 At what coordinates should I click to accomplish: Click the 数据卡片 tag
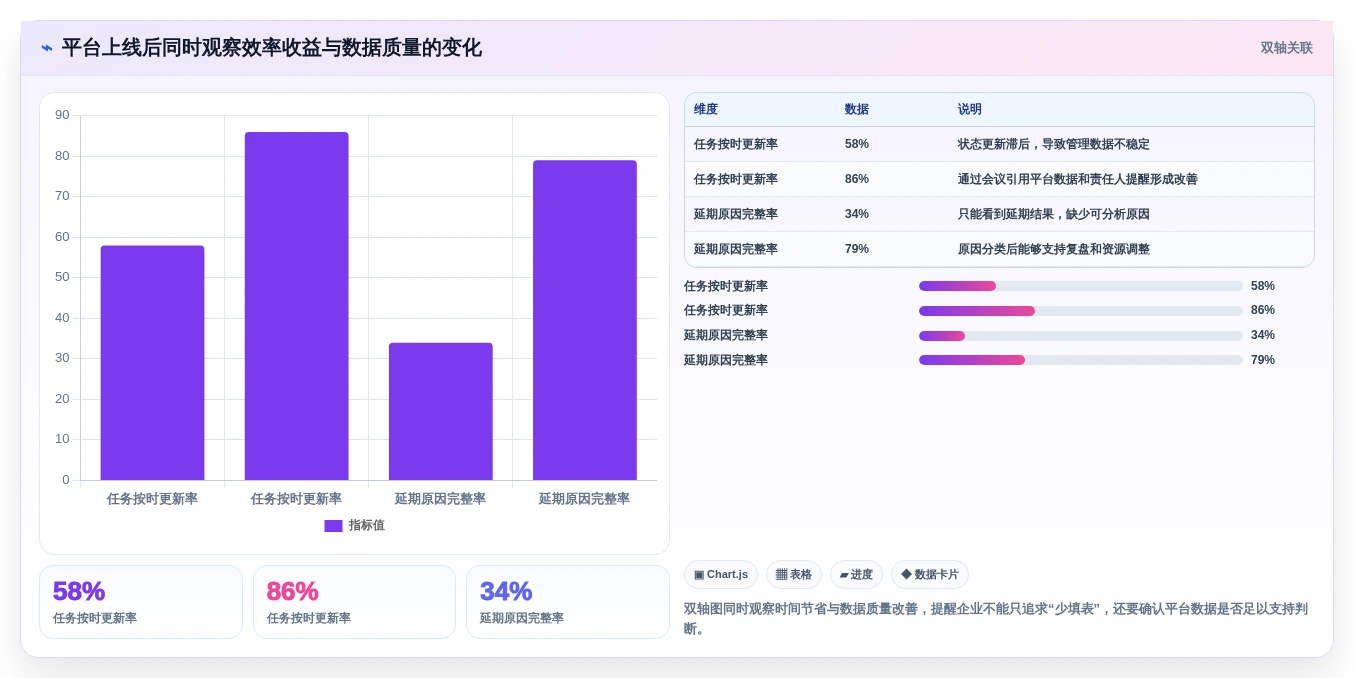tap(930, 575)
